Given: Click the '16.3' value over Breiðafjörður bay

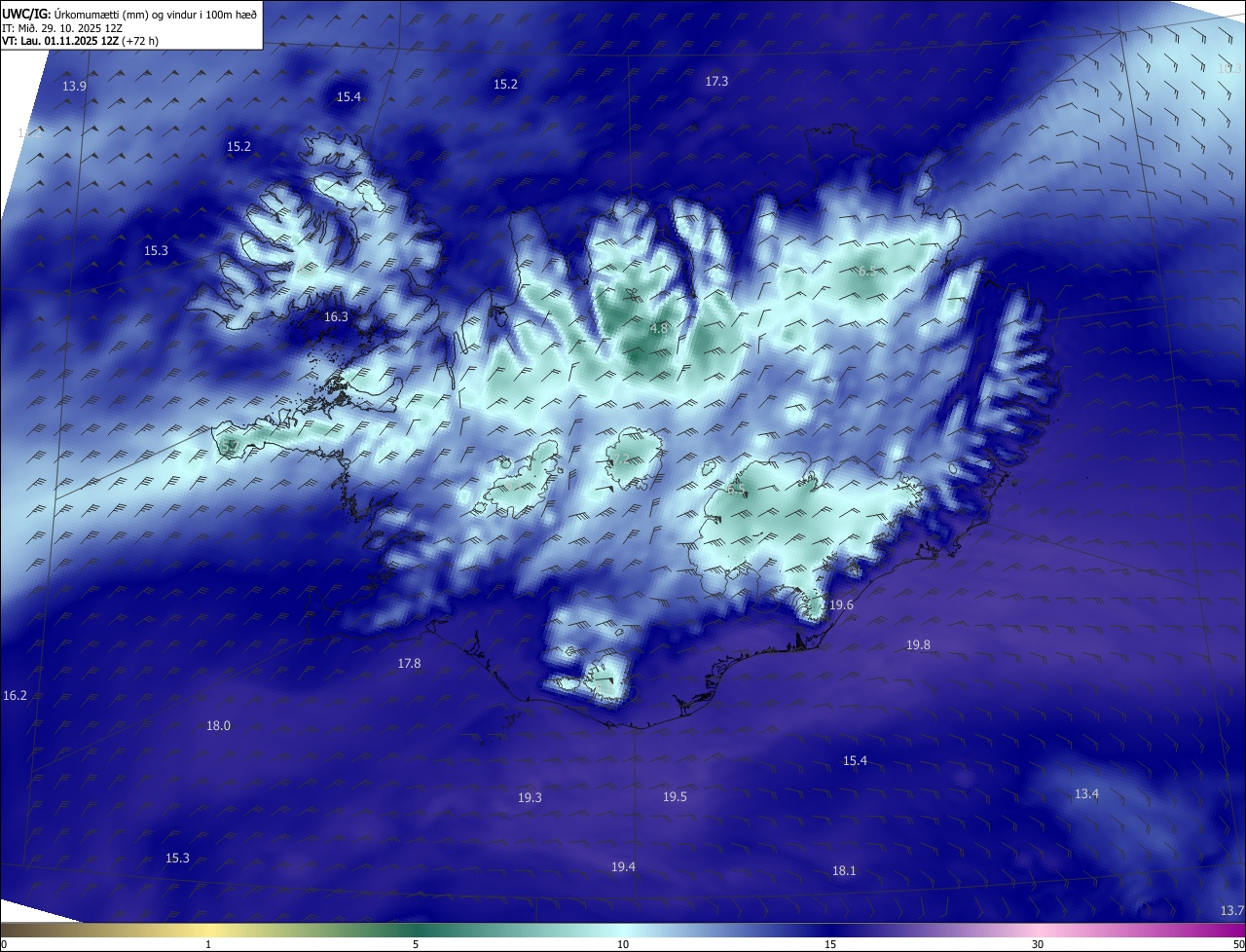Looking at the screenshot, I should click(336, 317).
